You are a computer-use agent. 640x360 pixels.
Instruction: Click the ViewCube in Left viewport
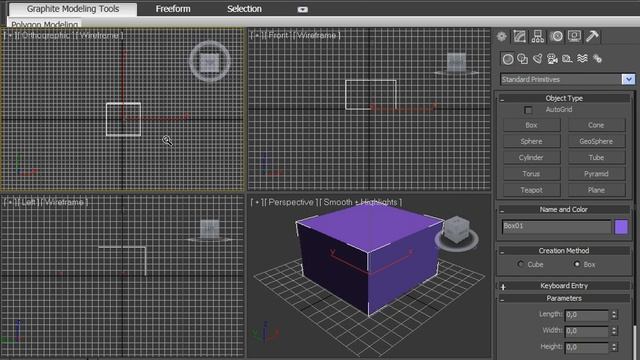coord(210,230)
